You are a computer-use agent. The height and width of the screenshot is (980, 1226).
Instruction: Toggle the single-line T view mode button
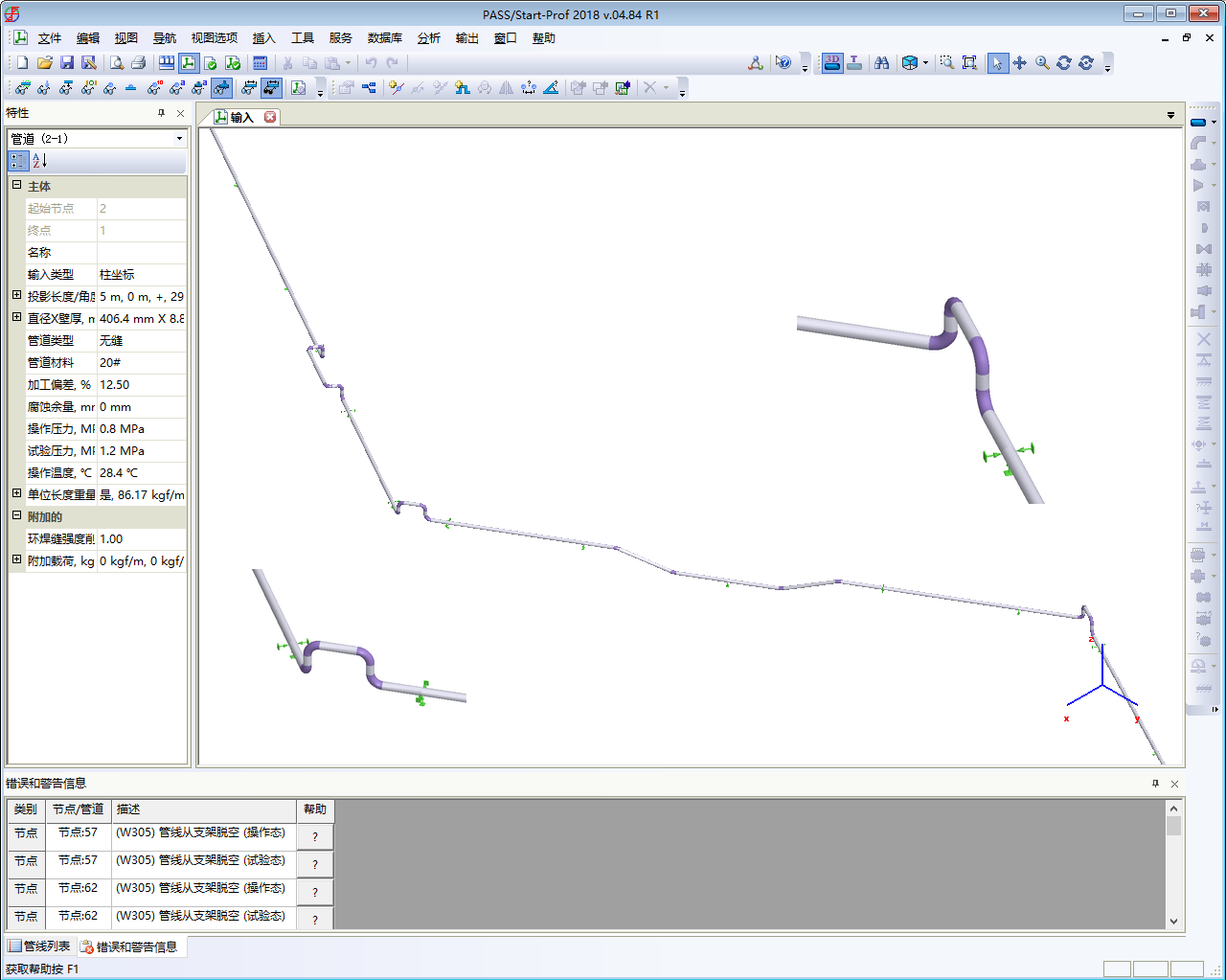coord(854,62)
